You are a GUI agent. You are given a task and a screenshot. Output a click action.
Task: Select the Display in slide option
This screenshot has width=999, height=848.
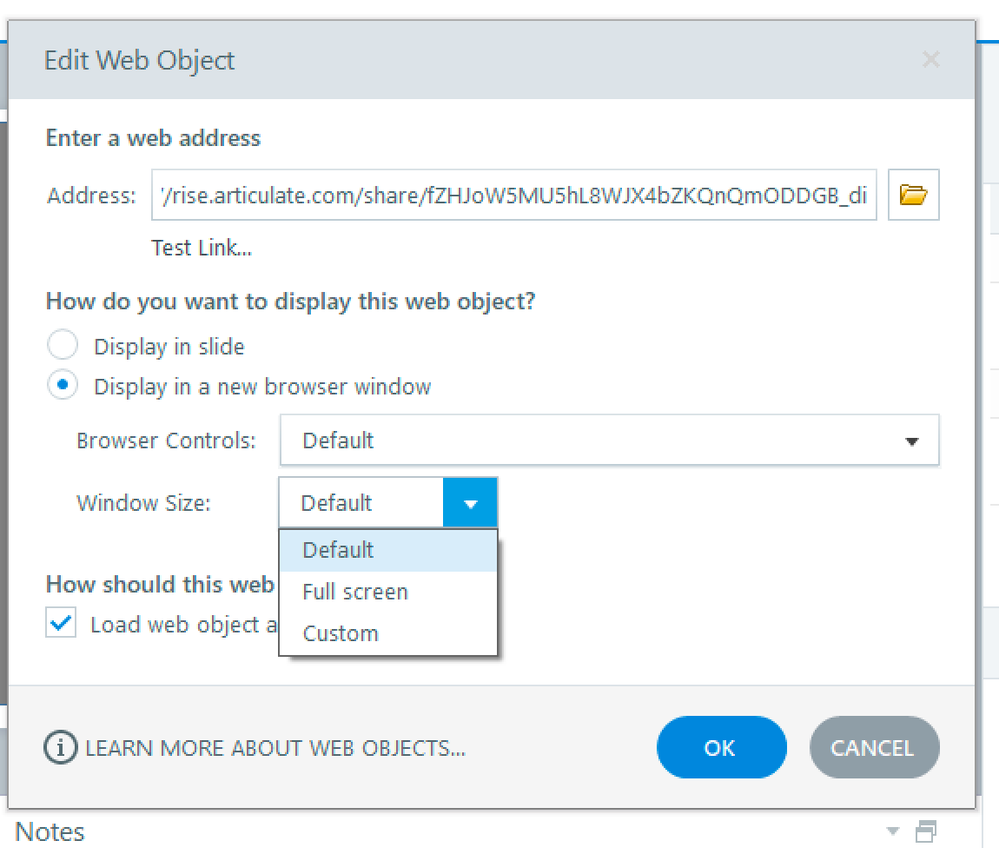click(x=62, y=346)
